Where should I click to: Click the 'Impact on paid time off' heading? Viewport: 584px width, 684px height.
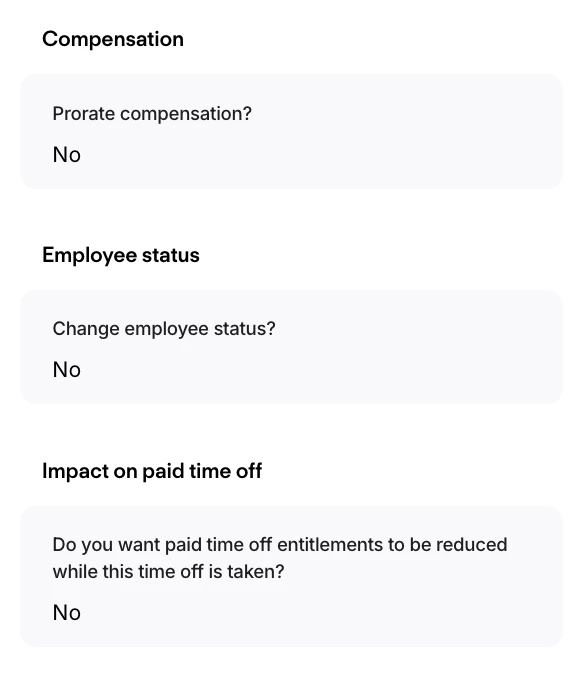point(152,471)
